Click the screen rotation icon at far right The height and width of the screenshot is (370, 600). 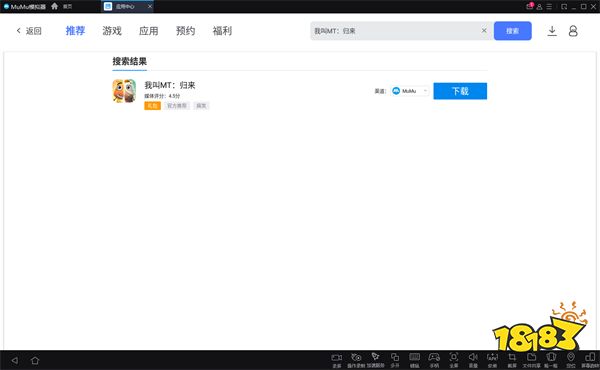click(x=590, y=360)
